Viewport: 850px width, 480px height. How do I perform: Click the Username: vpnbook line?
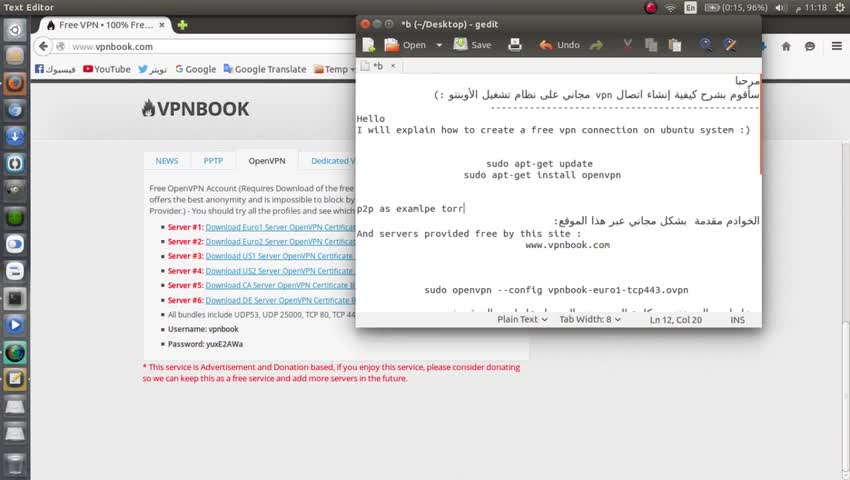pos(203,329)
